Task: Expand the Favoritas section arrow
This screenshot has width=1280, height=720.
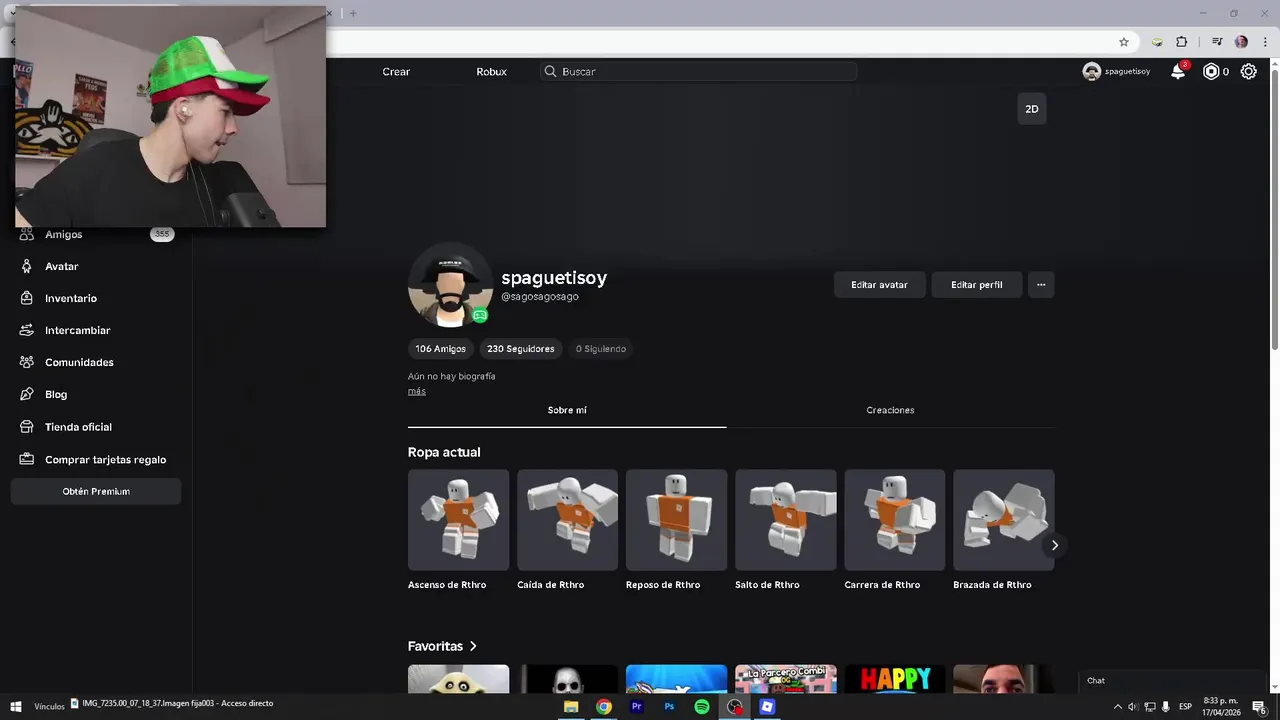Action: tap(473, 646)
